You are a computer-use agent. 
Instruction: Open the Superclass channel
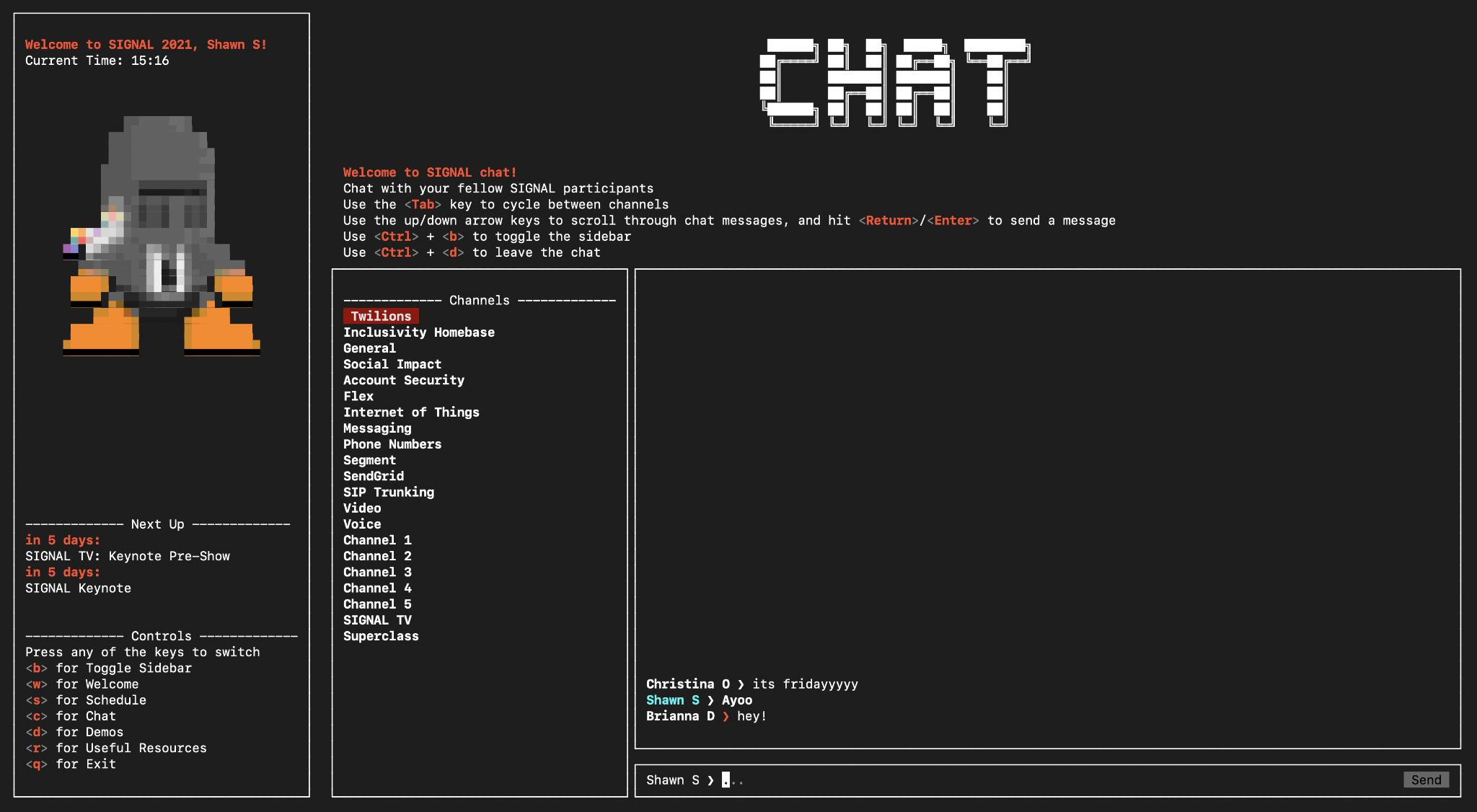tap(381, 636)
